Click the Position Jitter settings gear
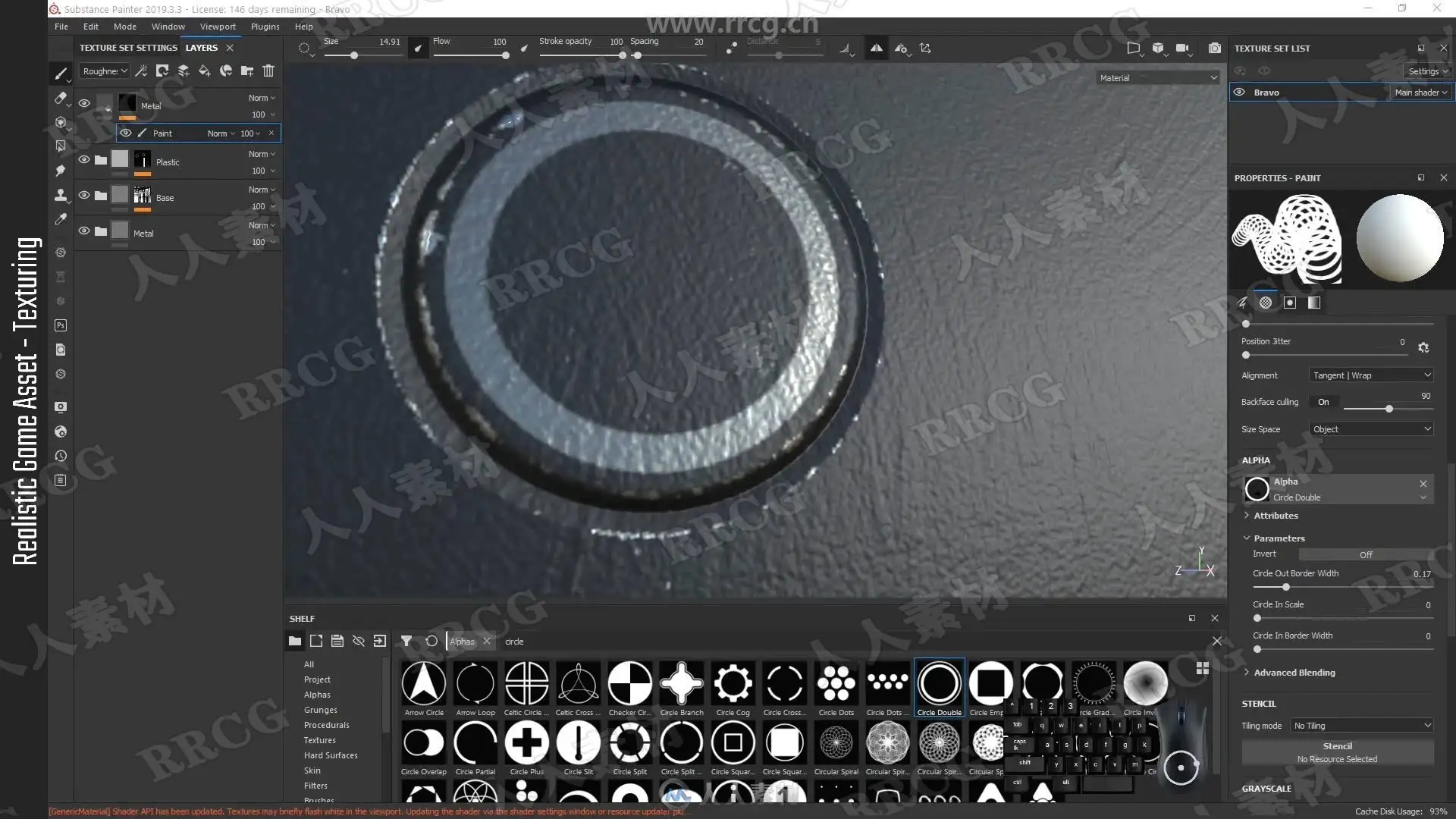The height and width of the screenshot is (819, 1456). pyautogui.click(x=1423, y=347)
